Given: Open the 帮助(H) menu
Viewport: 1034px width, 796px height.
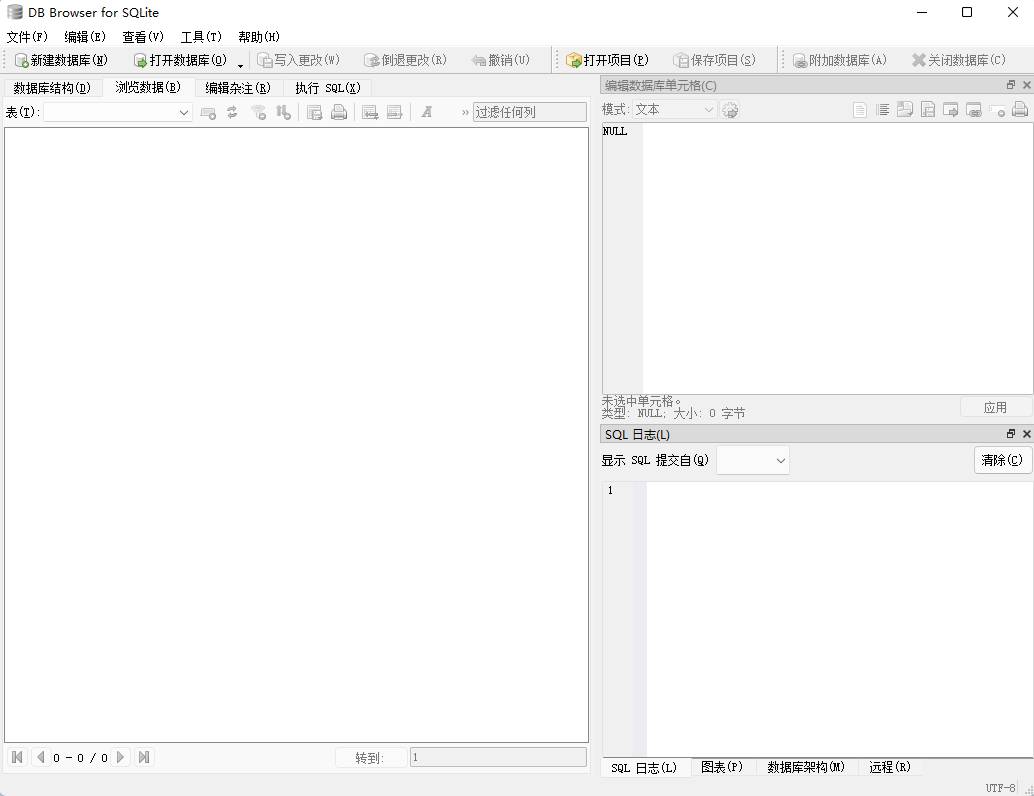Looking at the screenshot, I should tap(259, 37).
